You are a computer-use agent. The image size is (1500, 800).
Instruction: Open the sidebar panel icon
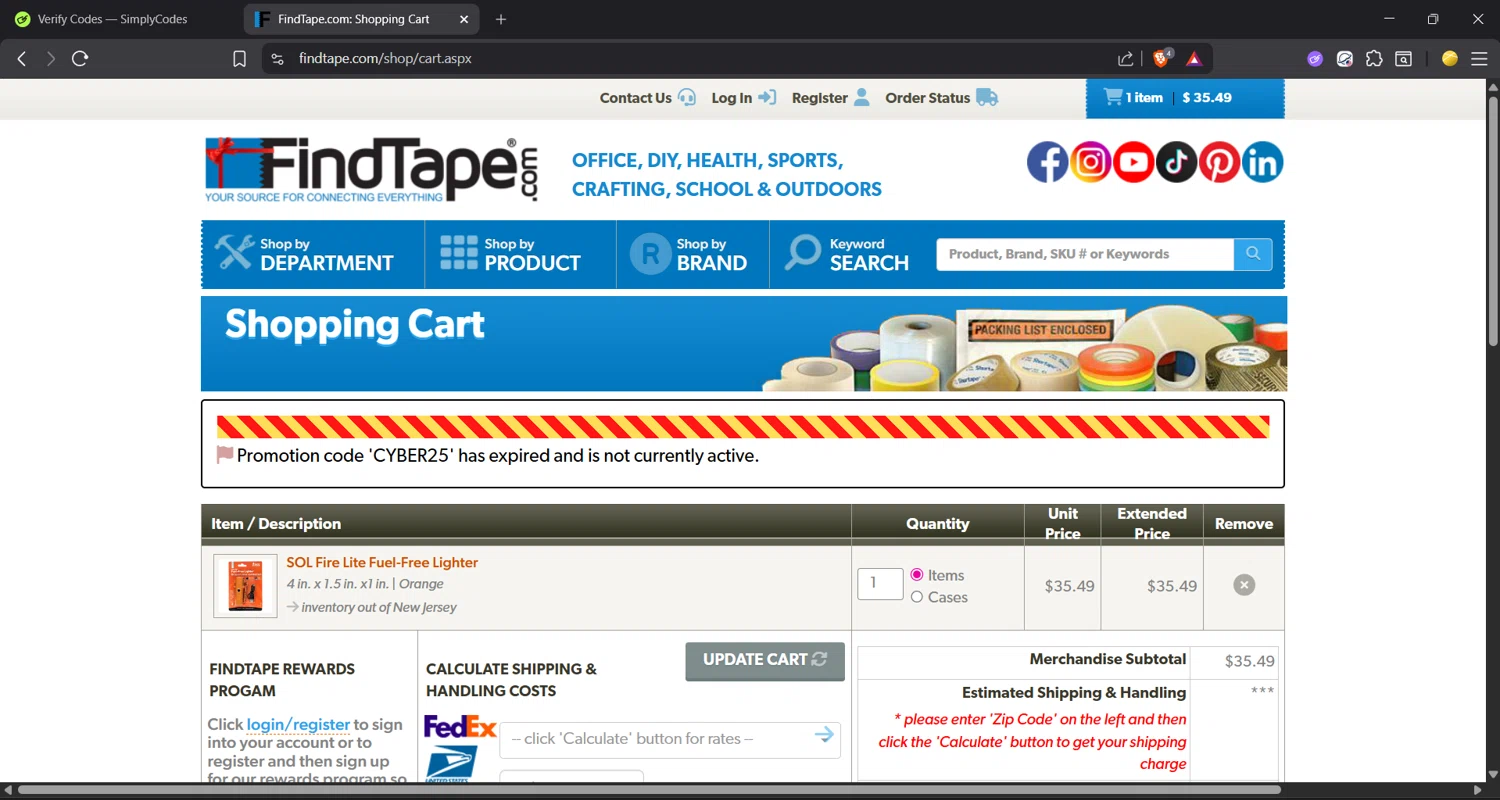[x=1404, y=59]
